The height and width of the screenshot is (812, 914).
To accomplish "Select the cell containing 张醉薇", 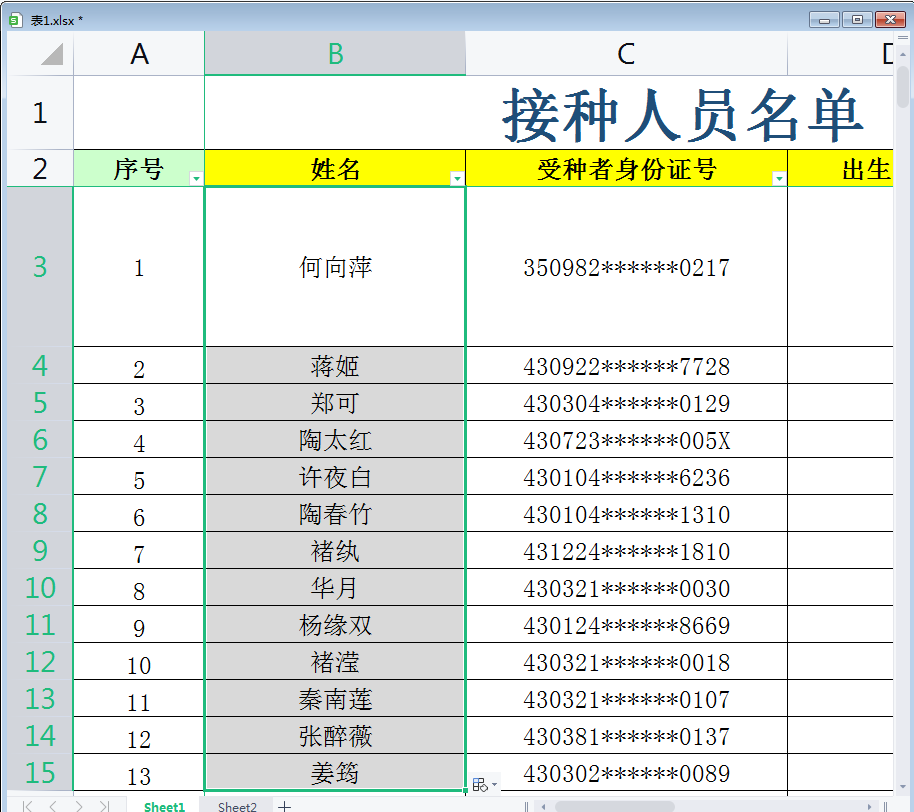I will coord(334,736).
